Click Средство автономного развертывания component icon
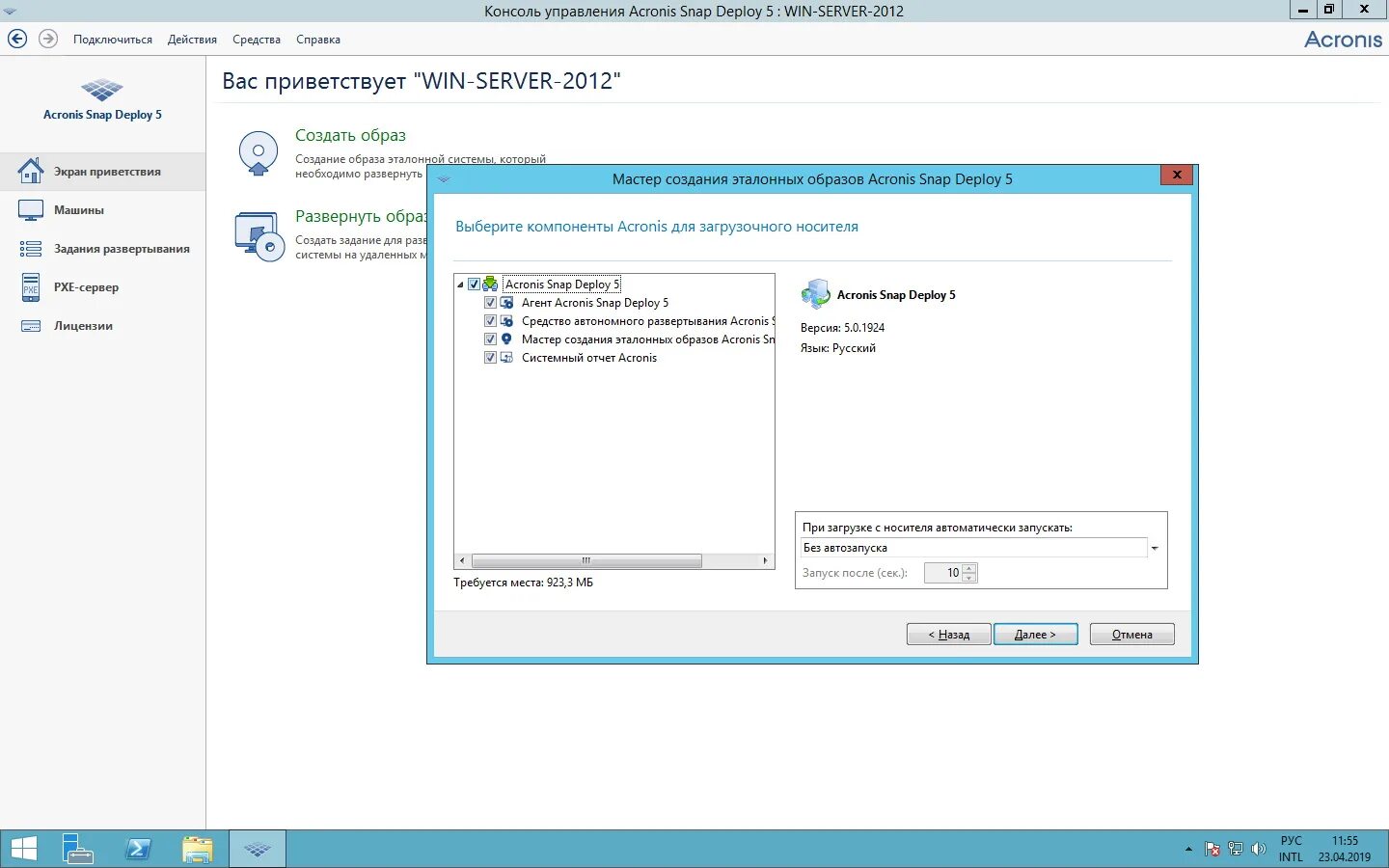This screenshot has width=1389, height=868. click(x=506, y=320)
